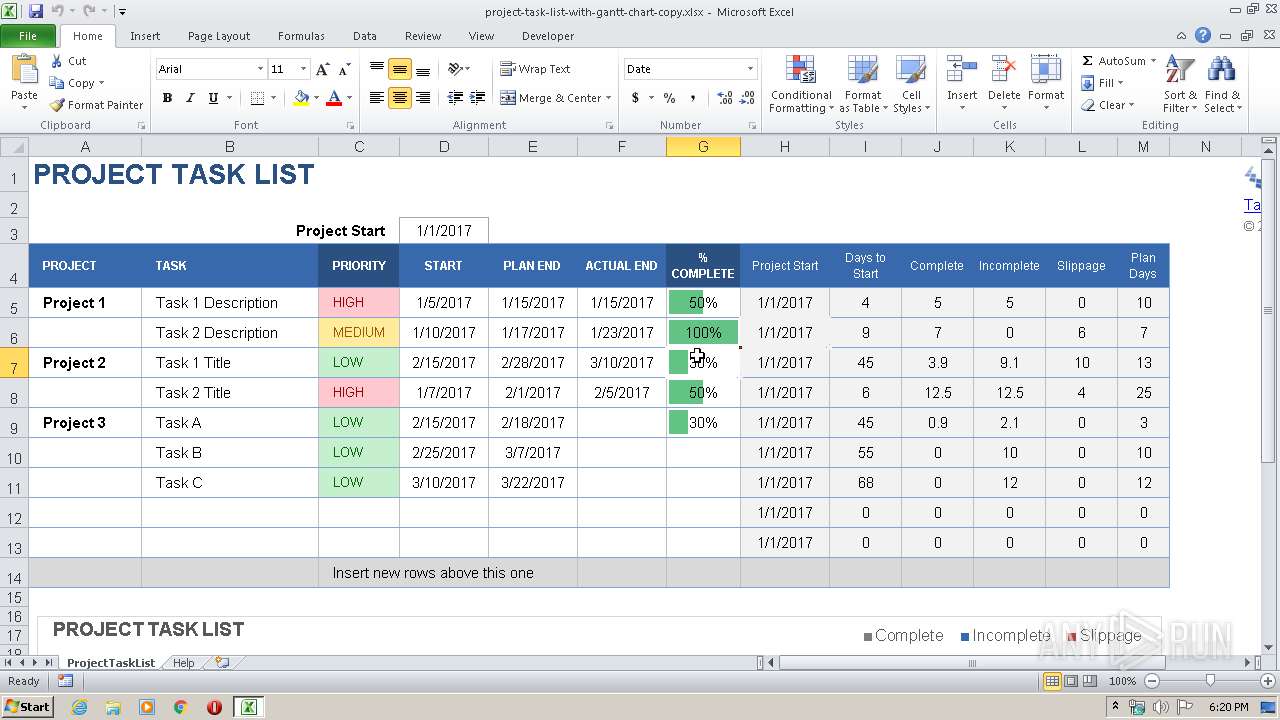The image size is (1280, 720).
Task: Switch to the Formulas tab
Action: click(301, 36)
